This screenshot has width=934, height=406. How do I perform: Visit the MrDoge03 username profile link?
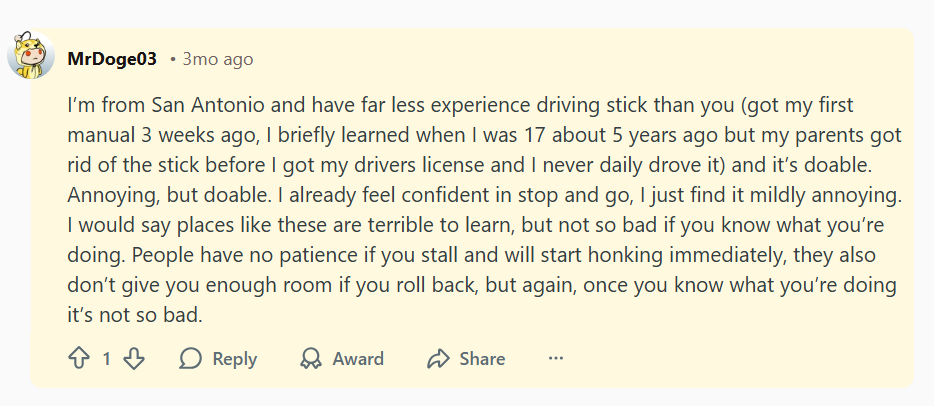click(x=112, y=59)
